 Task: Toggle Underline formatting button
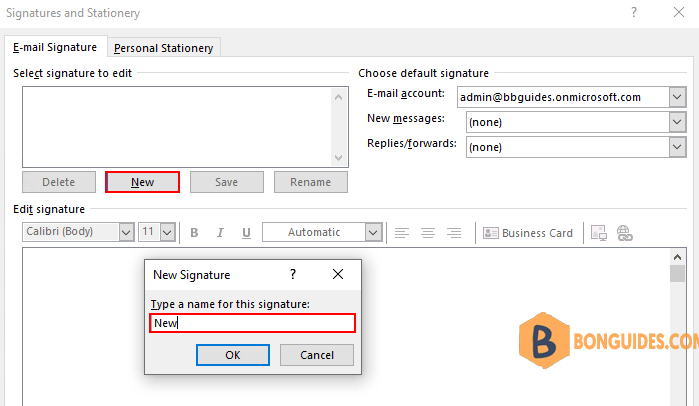click(246, 233)
